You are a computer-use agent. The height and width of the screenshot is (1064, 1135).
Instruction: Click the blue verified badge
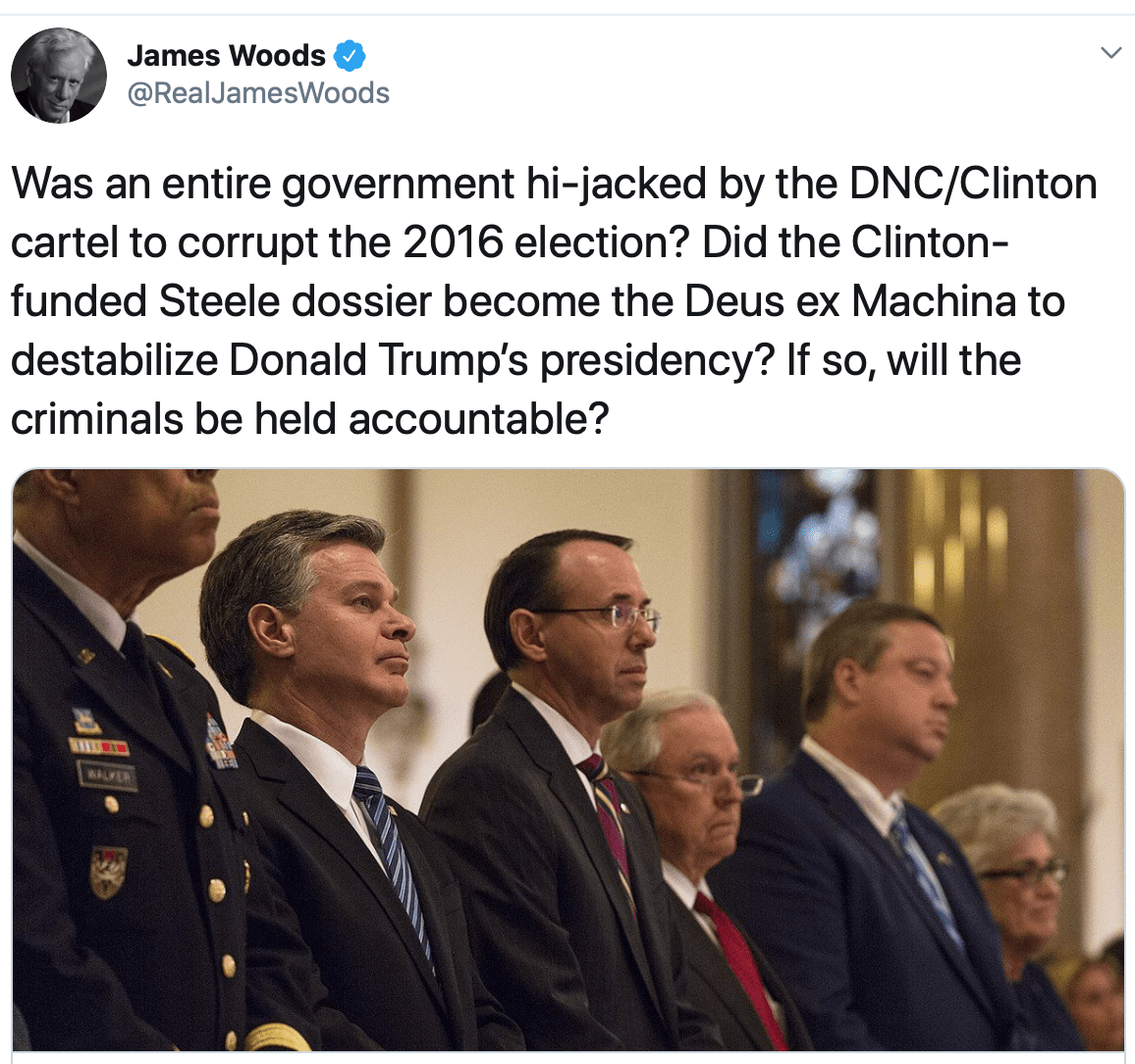tap(350, 56)
